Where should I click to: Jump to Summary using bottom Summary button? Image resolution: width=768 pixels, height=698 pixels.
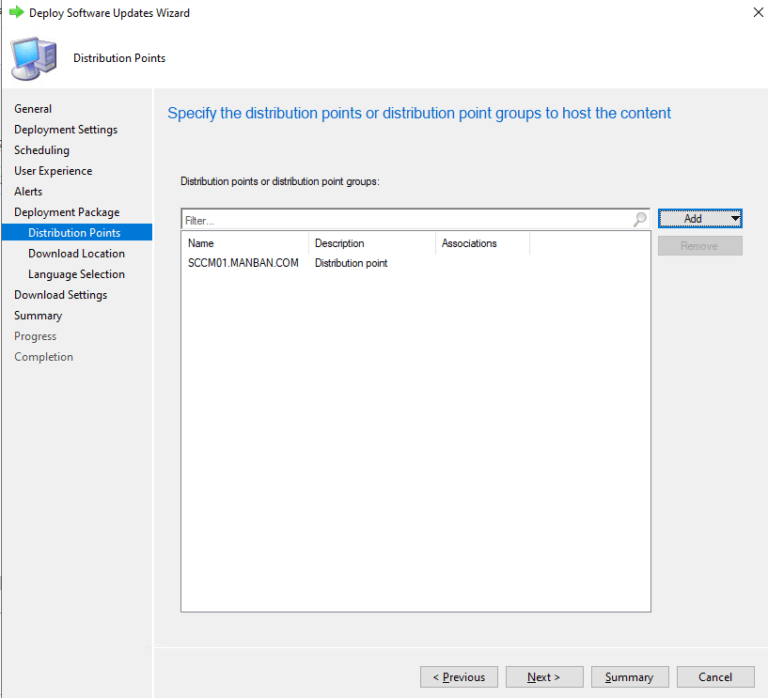click(x=629, y=677)
